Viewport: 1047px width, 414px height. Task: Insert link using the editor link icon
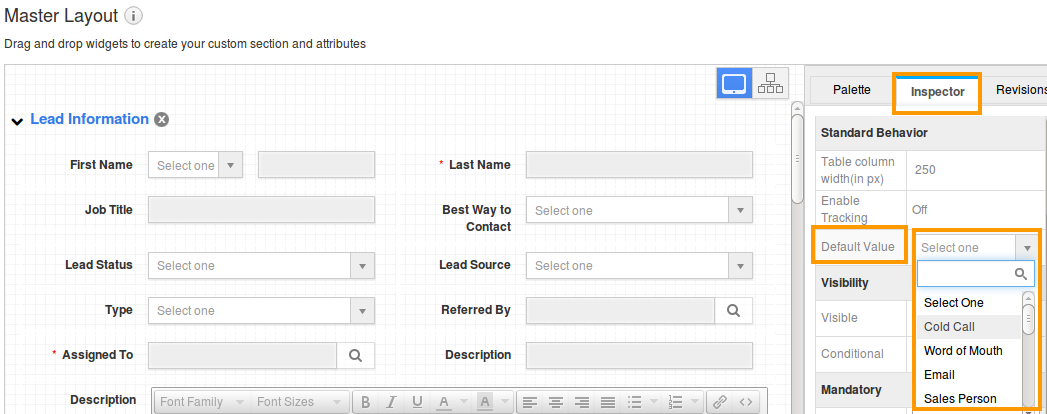[719, 402]
